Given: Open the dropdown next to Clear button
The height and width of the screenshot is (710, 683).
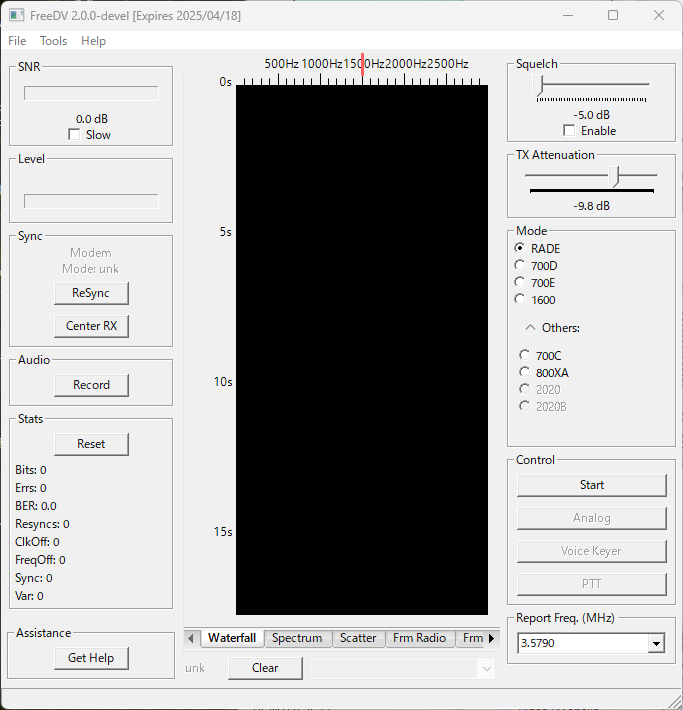Looking at the screenshot, I should point(486,668).
